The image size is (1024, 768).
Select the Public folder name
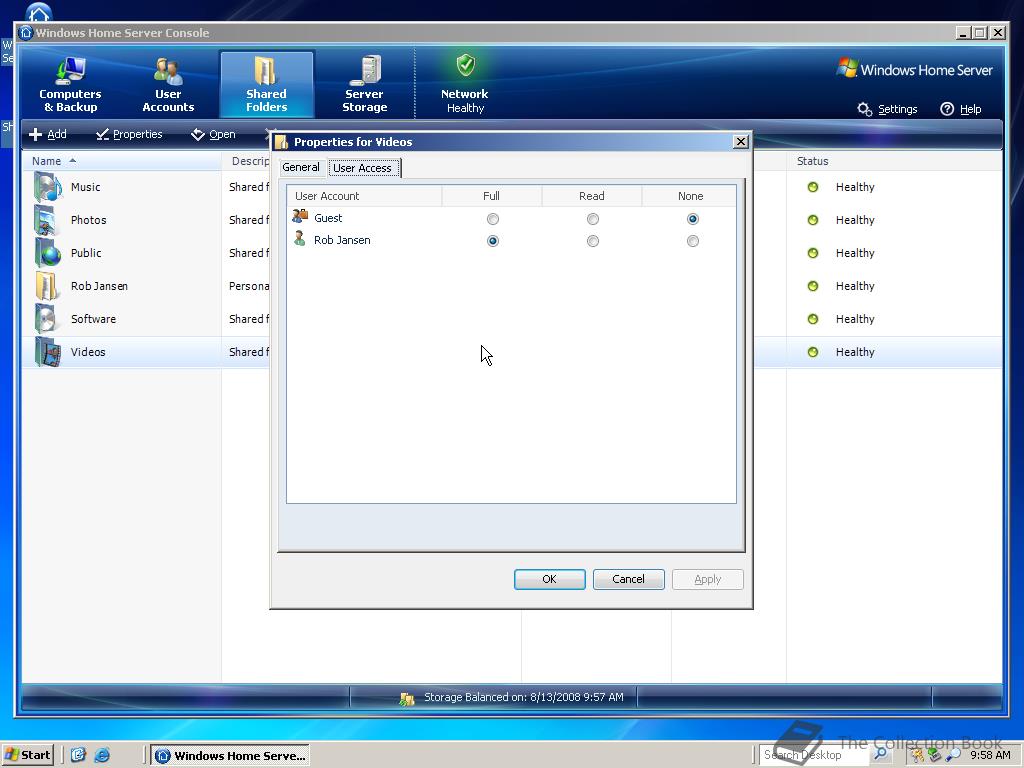(86, 253)
